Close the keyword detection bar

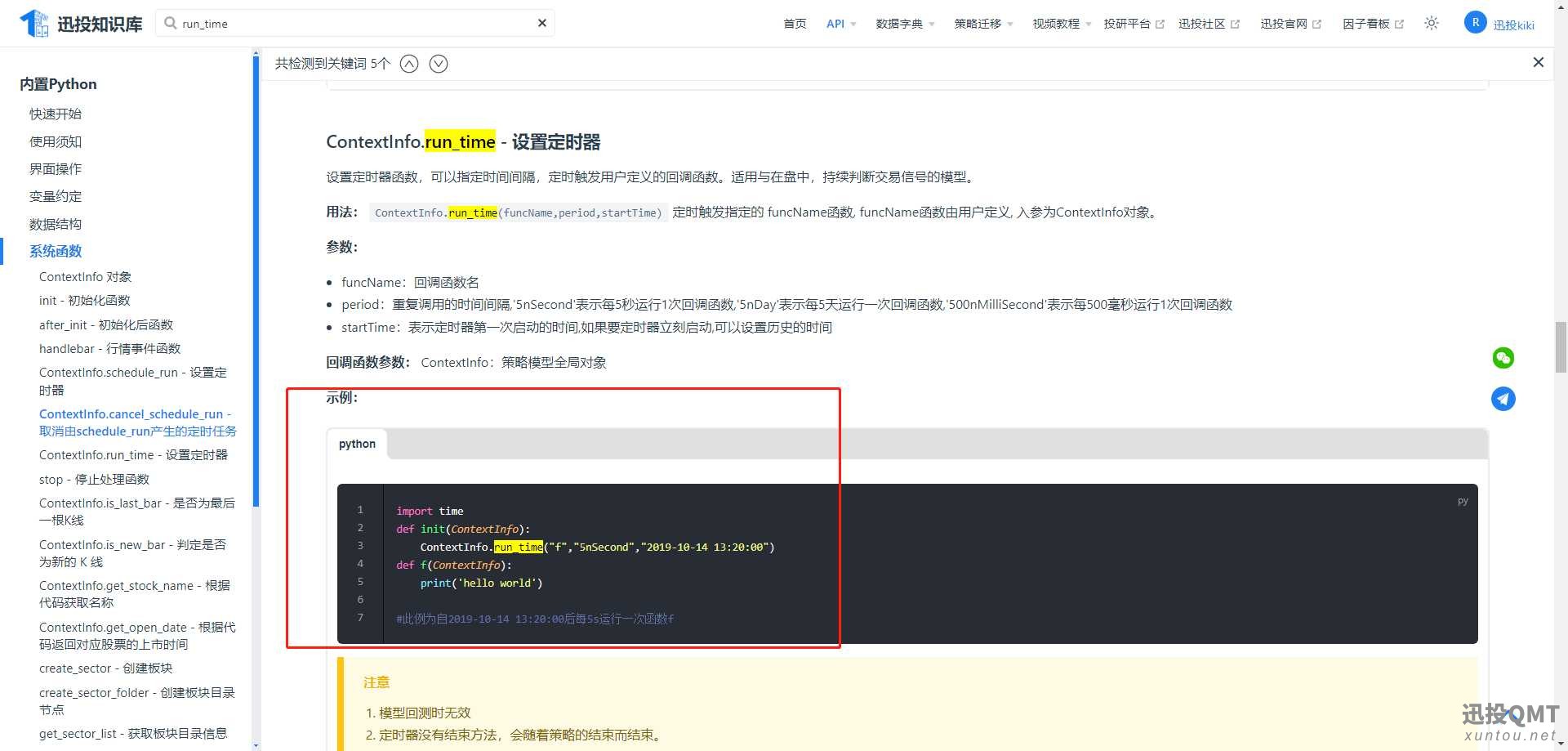point(1539,62)
